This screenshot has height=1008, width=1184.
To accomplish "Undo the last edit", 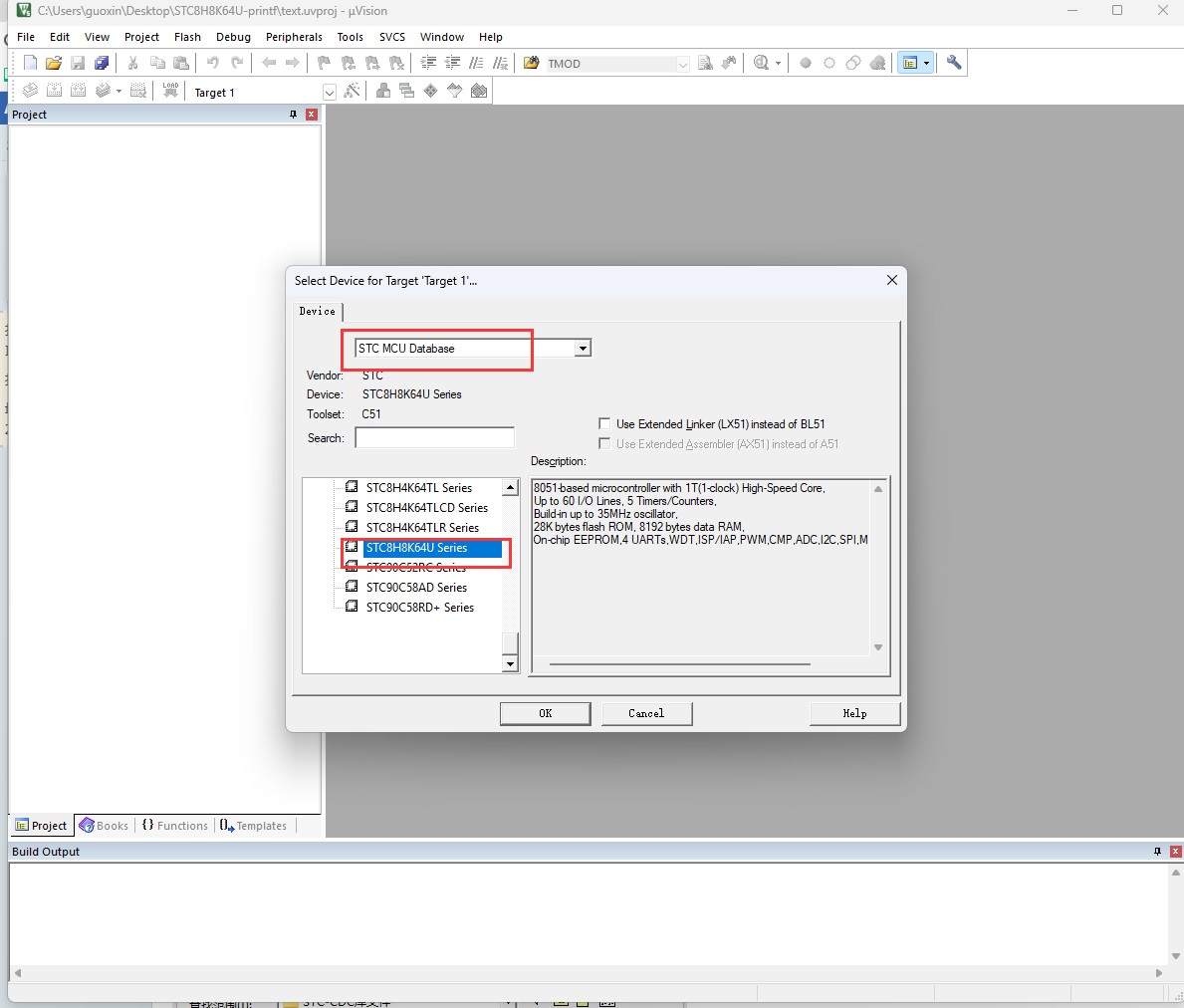I will pyautogui.click(x=213, y=63).
